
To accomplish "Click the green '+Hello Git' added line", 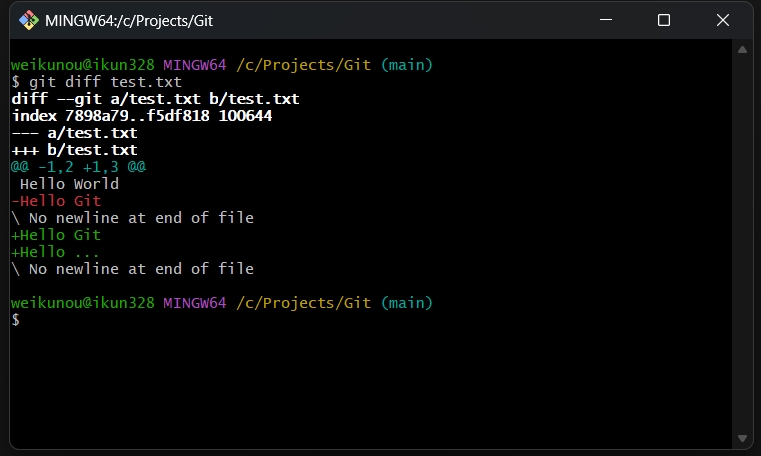I will (x=56, y=235).
